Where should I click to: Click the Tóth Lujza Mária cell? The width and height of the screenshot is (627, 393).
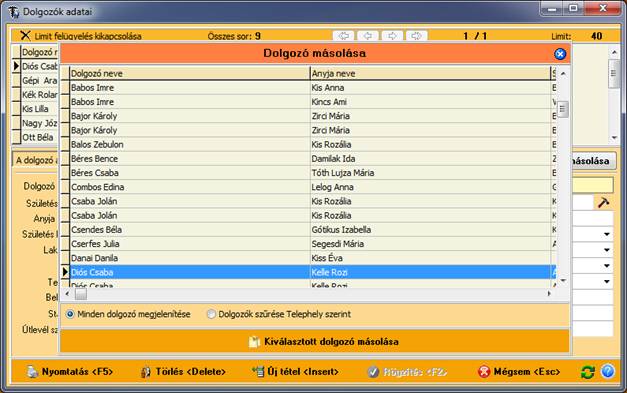coord(430,173)
